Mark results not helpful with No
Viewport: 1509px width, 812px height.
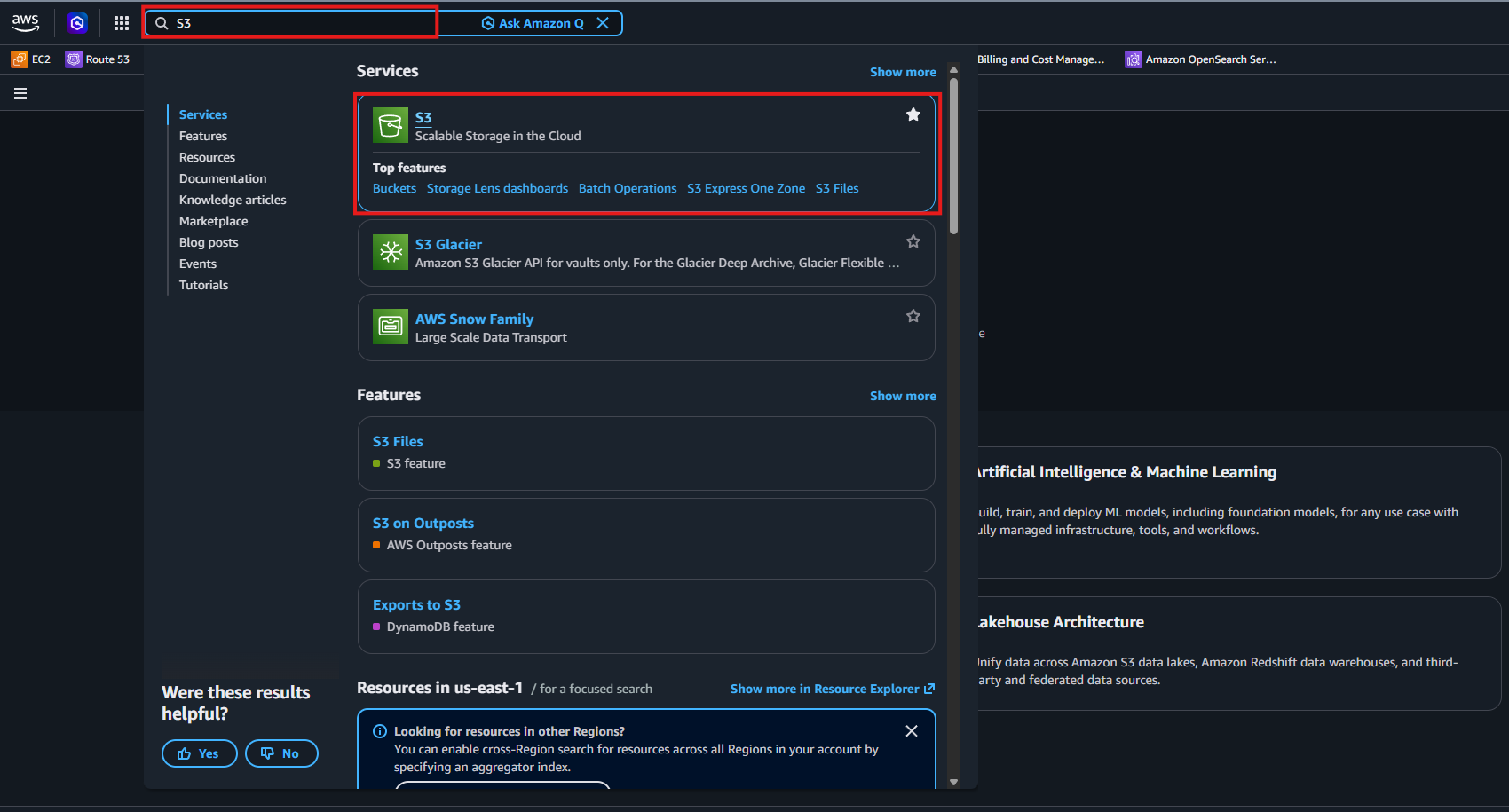tap(281, 753)
